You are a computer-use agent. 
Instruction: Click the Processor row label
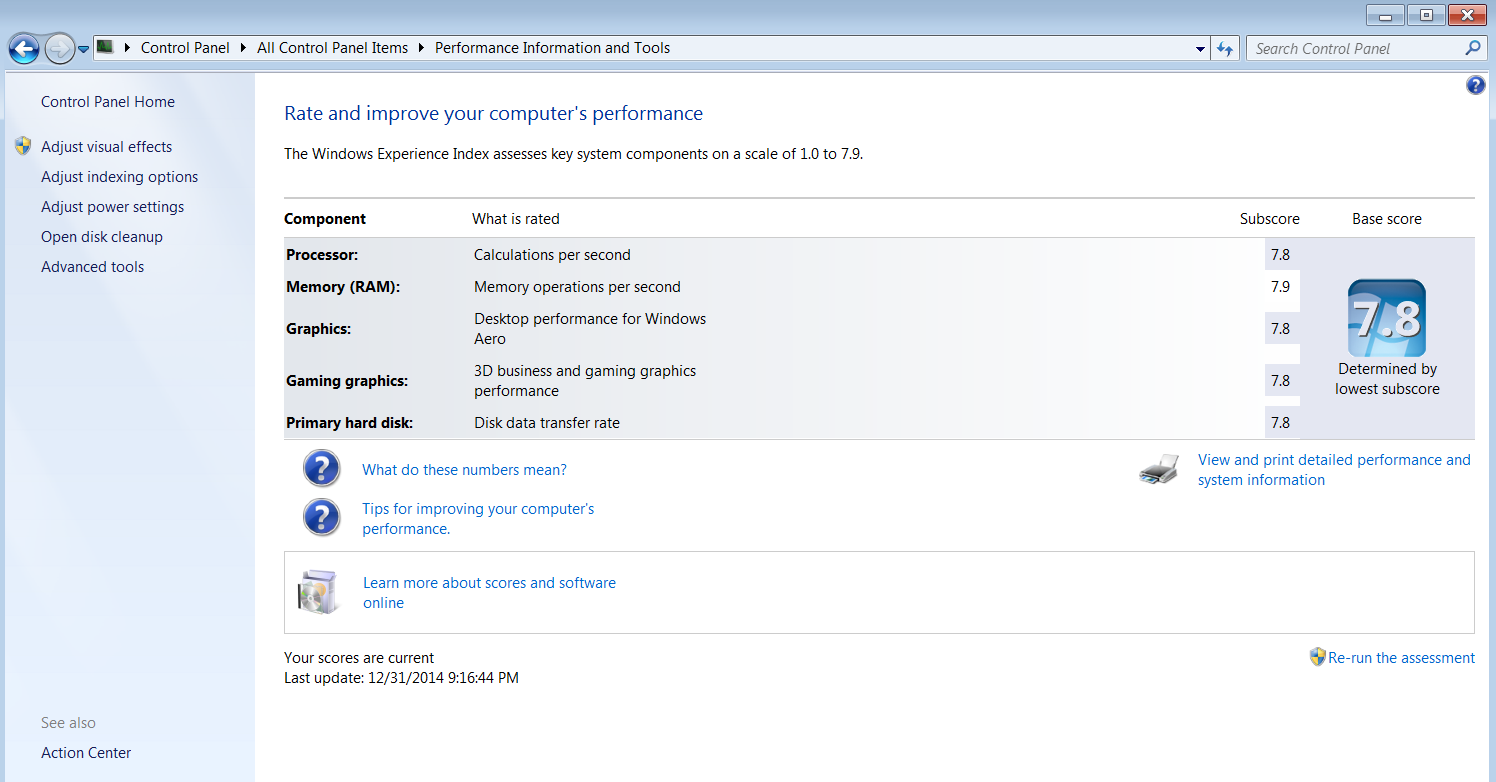point(322,255)
